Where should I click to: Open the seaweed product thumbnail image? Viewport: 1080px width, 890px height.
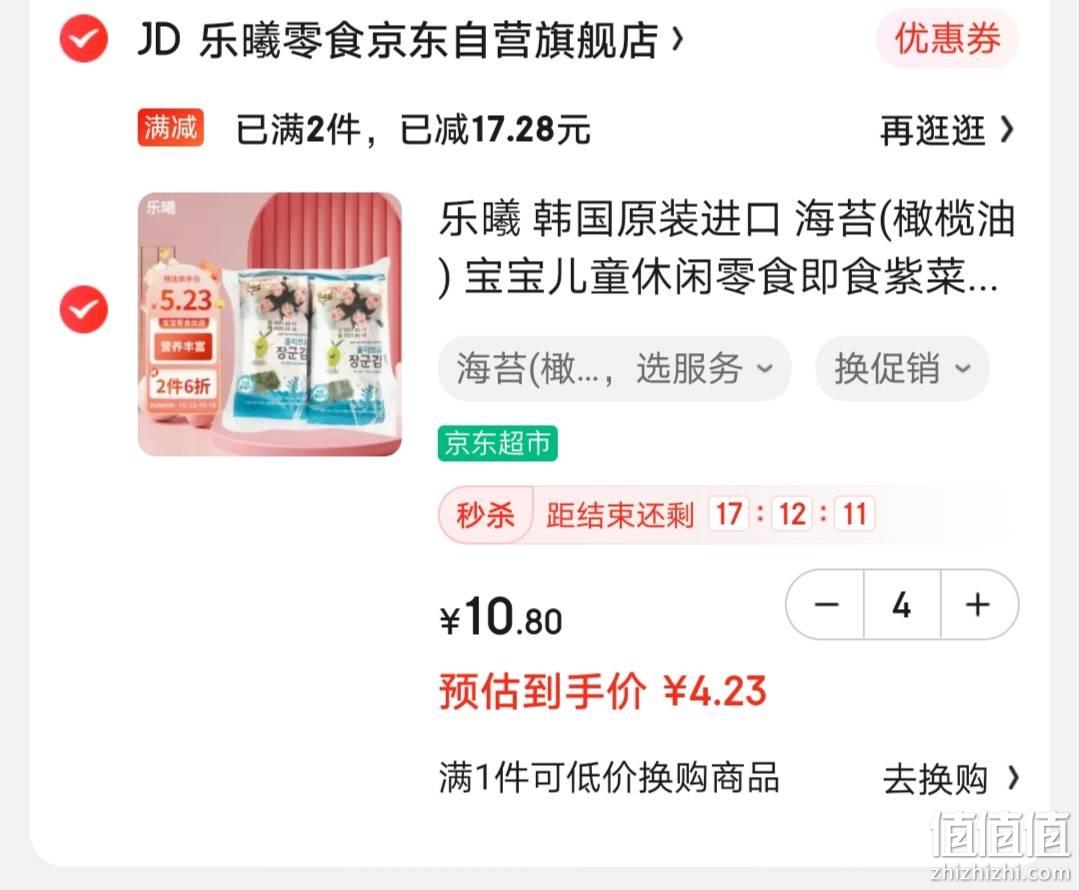pyautogui.click(x=270, y=324)
